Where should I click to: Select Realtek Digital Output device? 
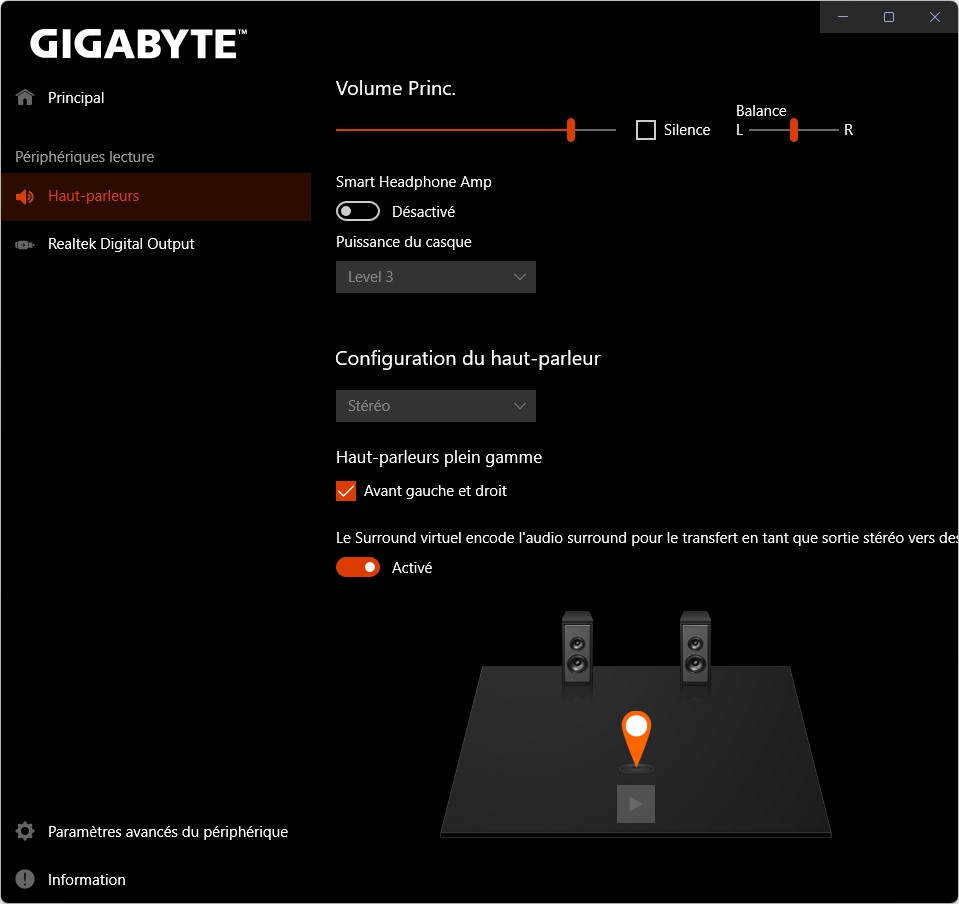[121, 244]
